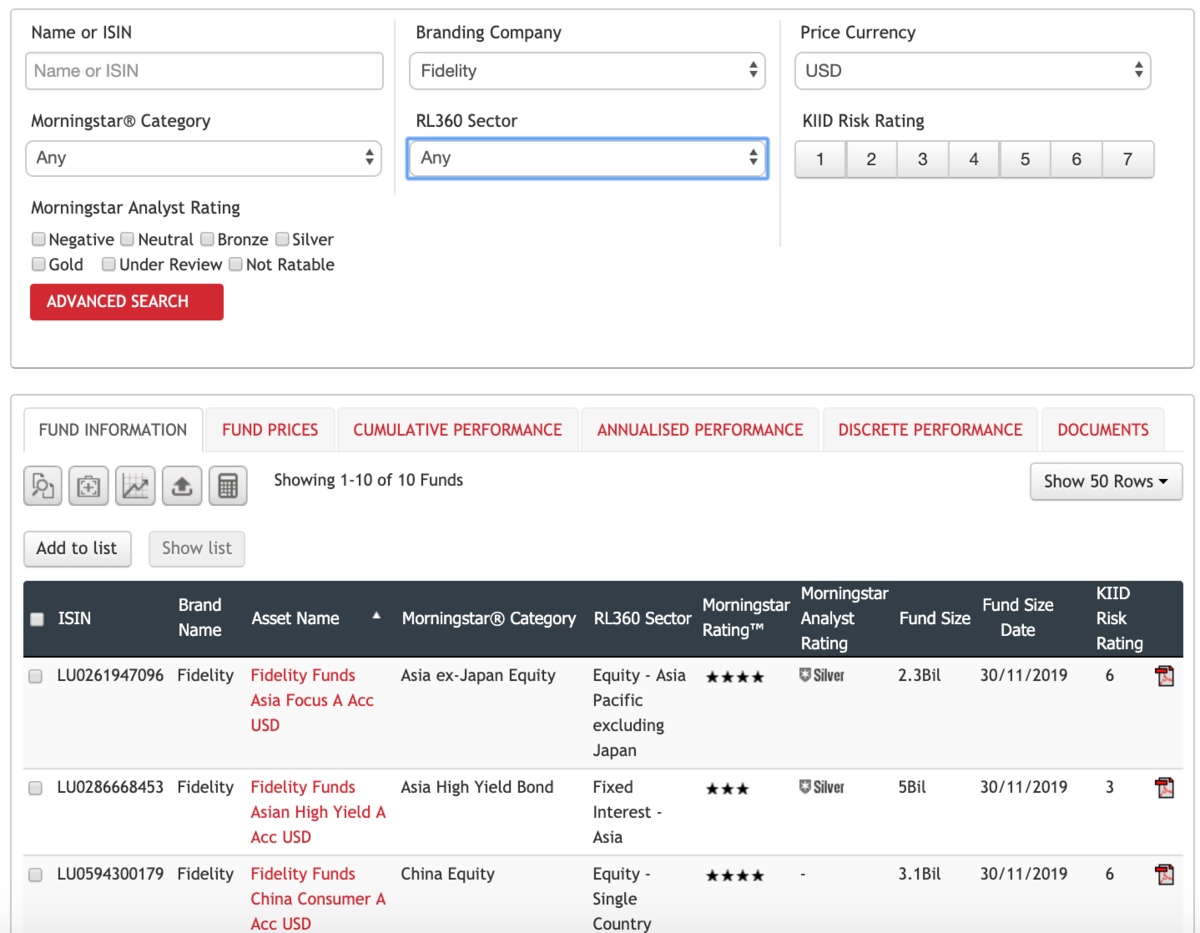This screenshot has width=1200, height=933.
Task: Click the export upload icon
Action: (x=181, y=486)
